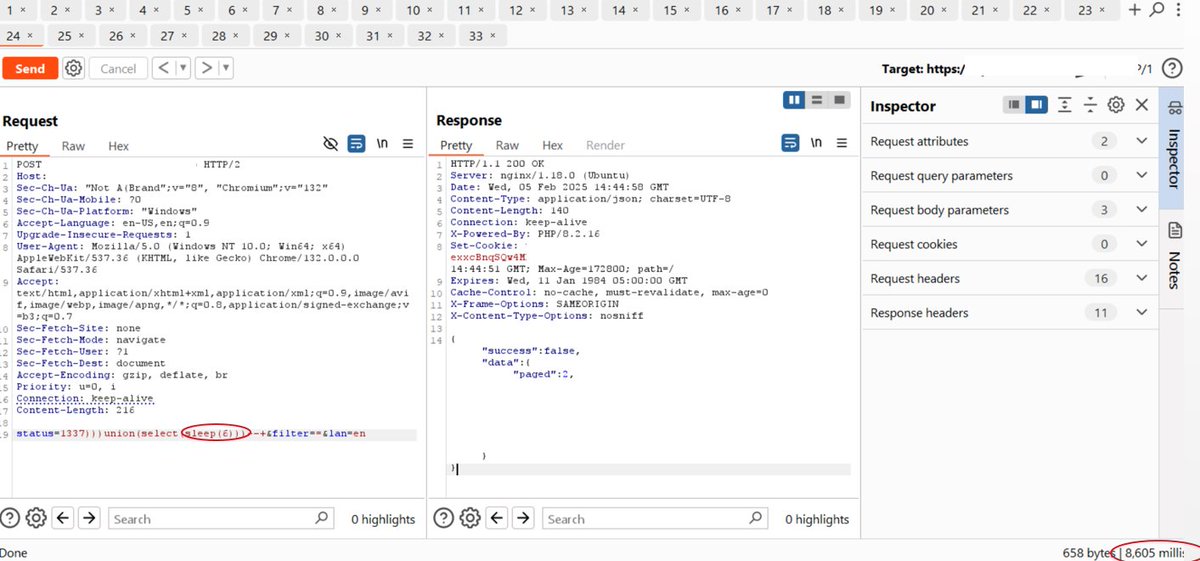Screen dimensions: 1200x561
Task: Select combined tabbed request/response layout
Action: pos(840,100)
